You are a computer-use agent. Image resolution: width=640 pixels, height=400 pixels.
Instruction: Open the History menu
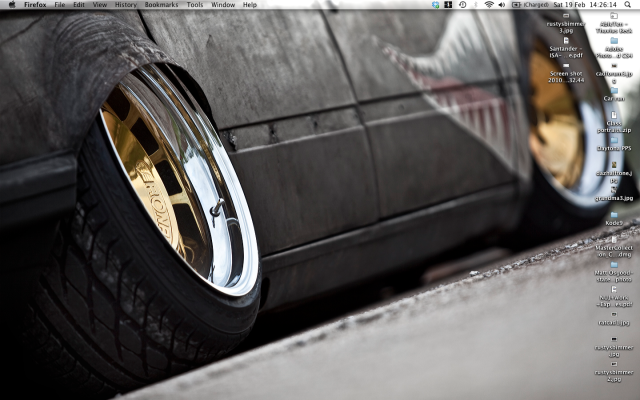(126, 4)
